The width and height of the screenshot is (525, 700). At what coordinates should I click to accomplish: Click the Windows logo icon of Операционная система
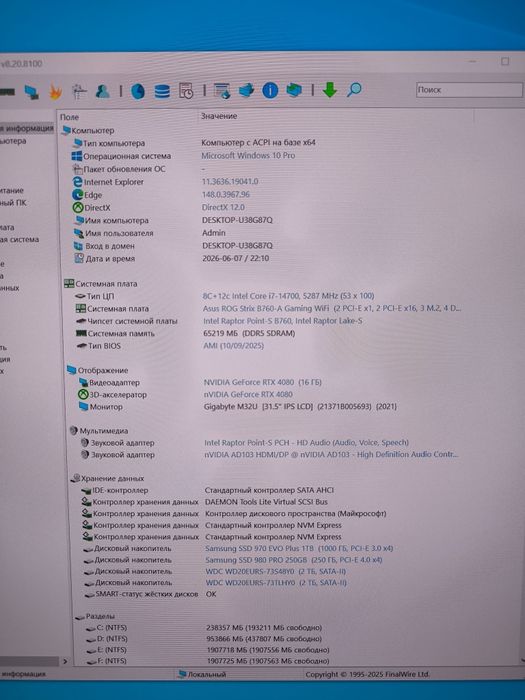77,156
